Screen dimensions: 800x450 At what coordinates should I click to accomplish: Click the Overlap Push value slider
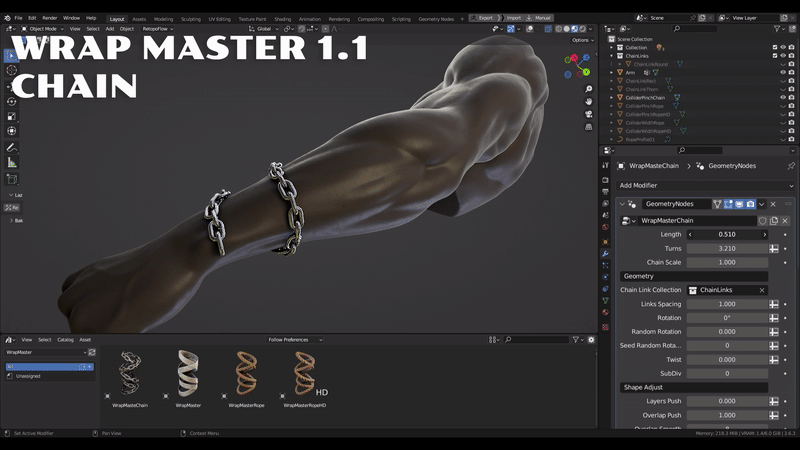tap(727, 415)
